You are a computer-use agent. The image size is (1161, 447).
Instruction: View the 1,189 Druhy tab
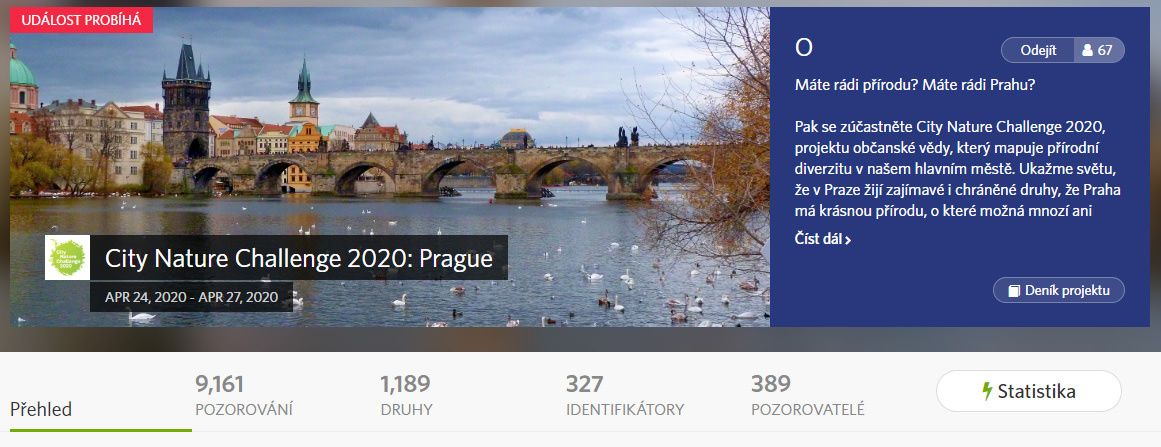406,396
